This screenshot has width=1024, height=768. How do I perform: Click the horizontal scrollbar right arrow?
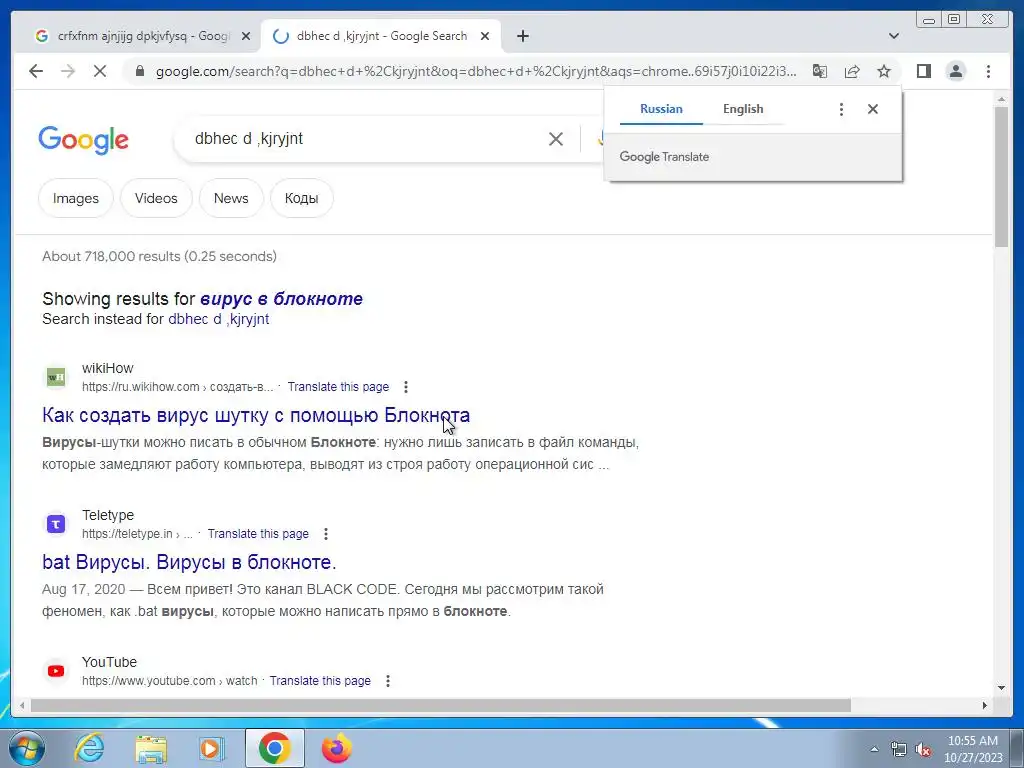985,705
